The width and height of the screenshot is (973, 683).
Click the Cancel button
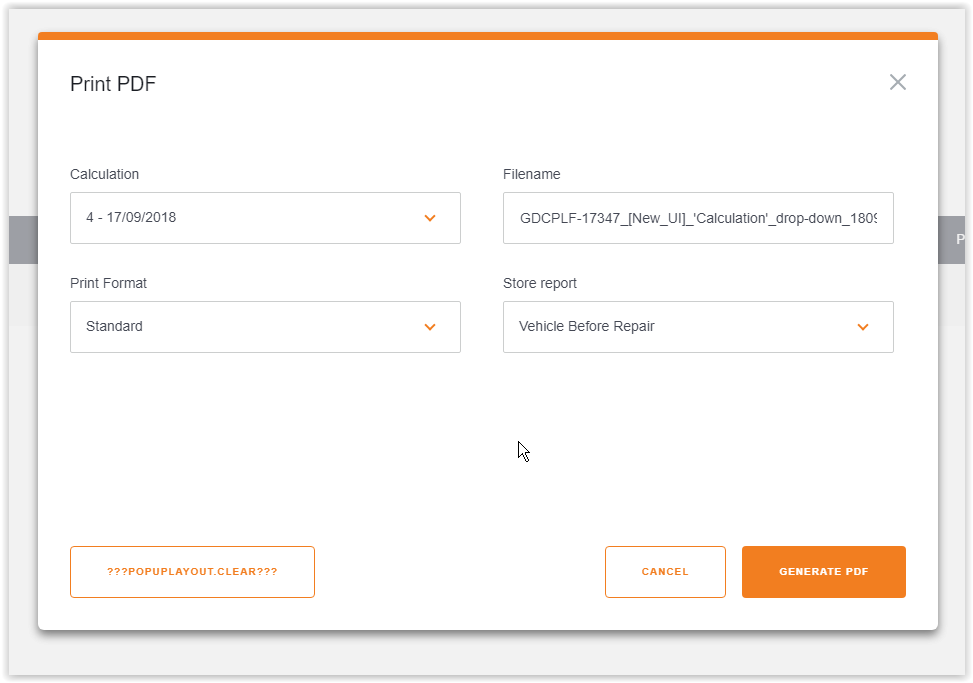pos(665,571)
